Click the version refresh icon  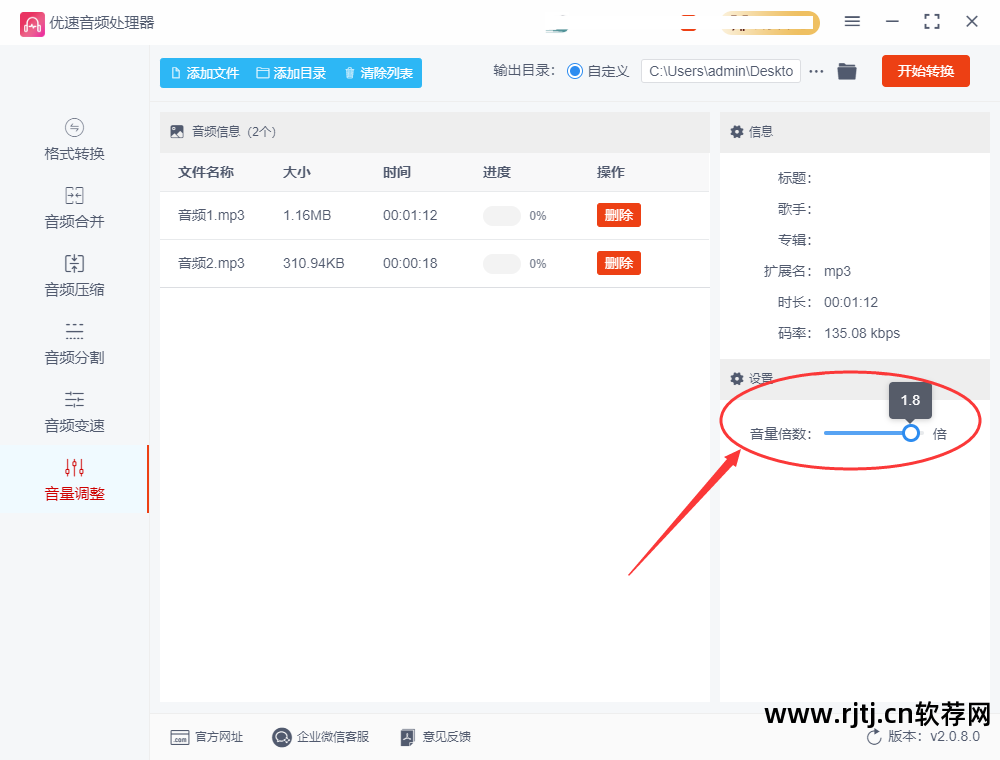pyautogui.click(x=874, y=737)
